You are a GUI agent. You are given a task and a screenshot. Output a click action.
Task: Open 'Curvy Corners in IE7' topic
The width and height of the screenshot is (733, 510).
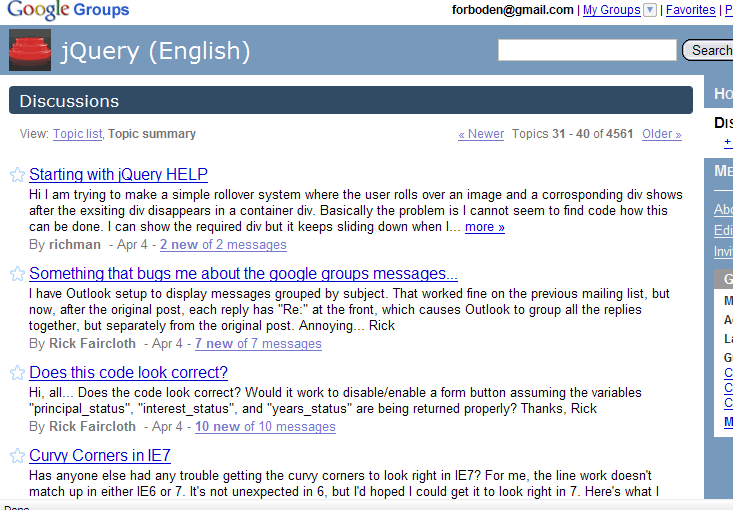[100, 455]
